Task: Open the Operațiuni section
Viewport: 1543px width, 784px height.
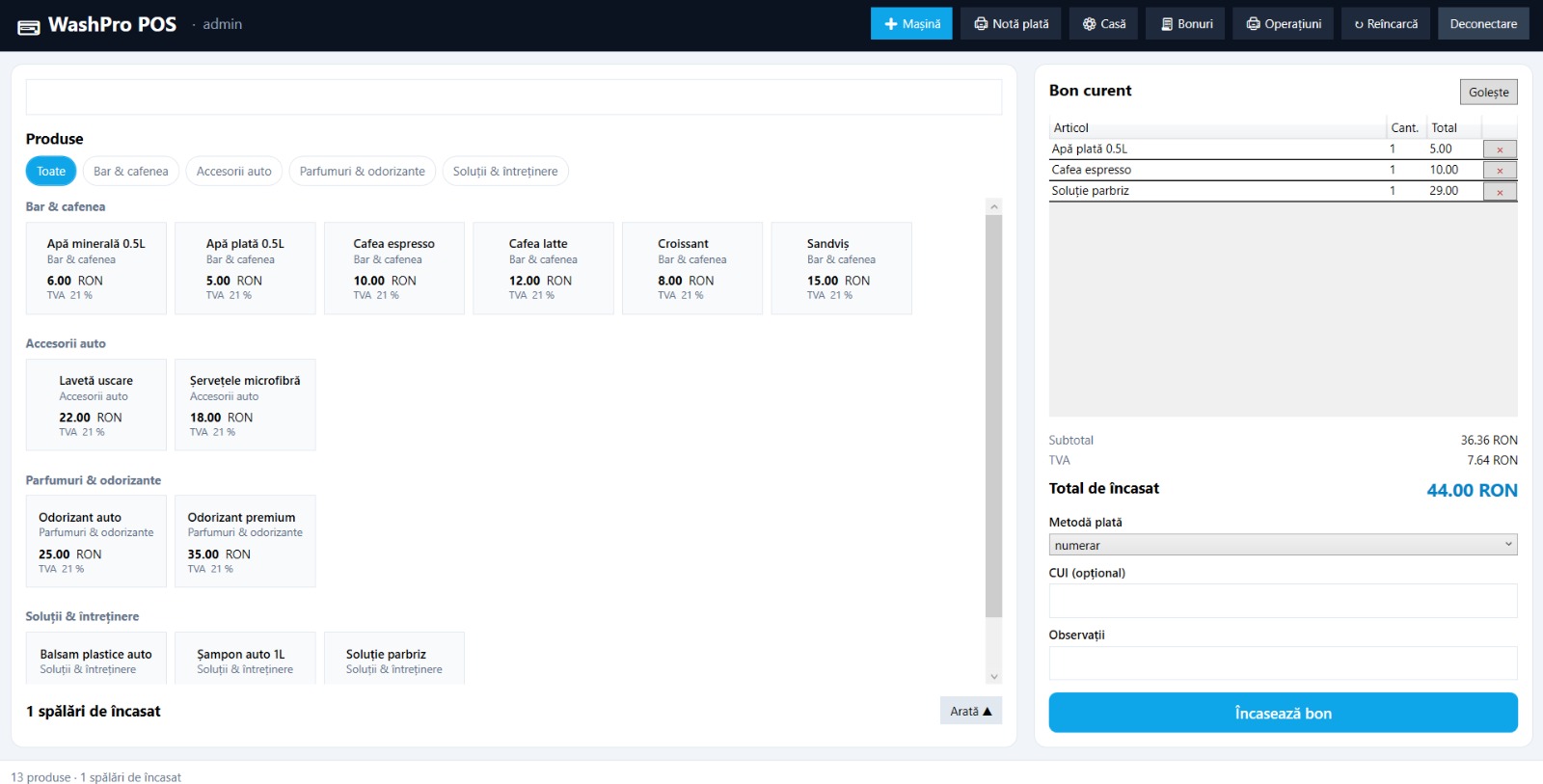Action: (1283, 24)
